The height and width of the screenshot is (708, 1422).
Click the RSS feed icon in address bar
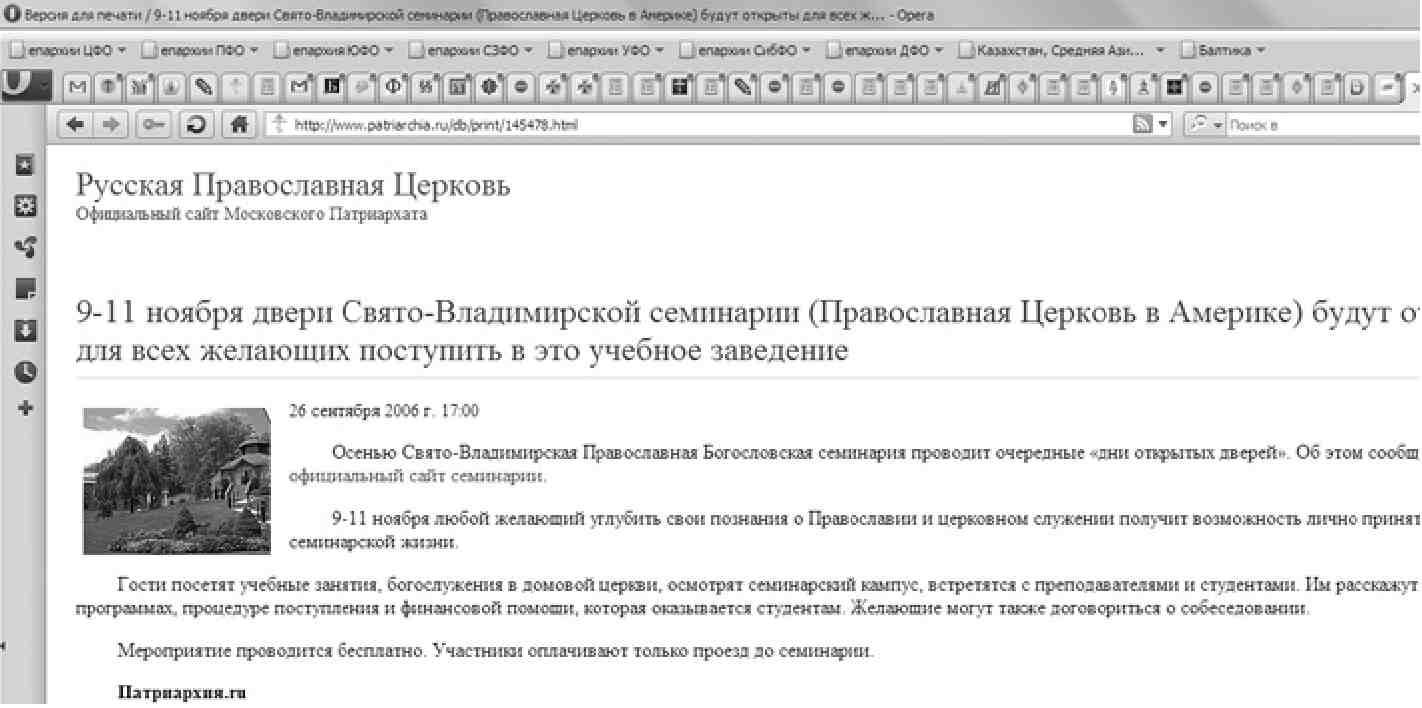point(1143,125)
